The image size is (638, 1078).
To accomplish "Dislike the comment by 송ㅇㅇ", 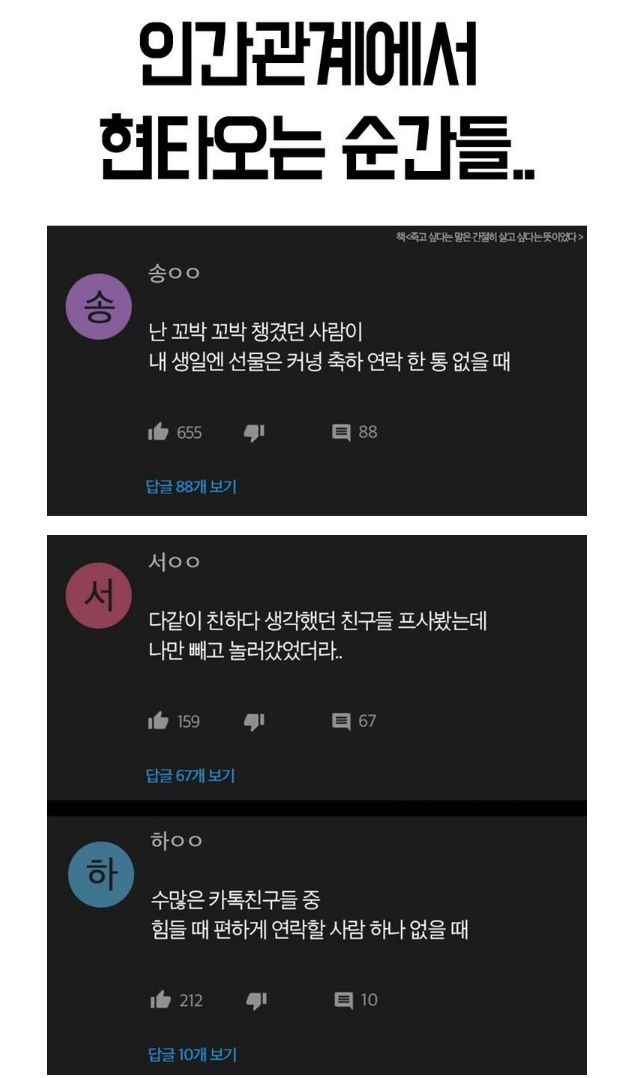I will [x=254, y=432].
